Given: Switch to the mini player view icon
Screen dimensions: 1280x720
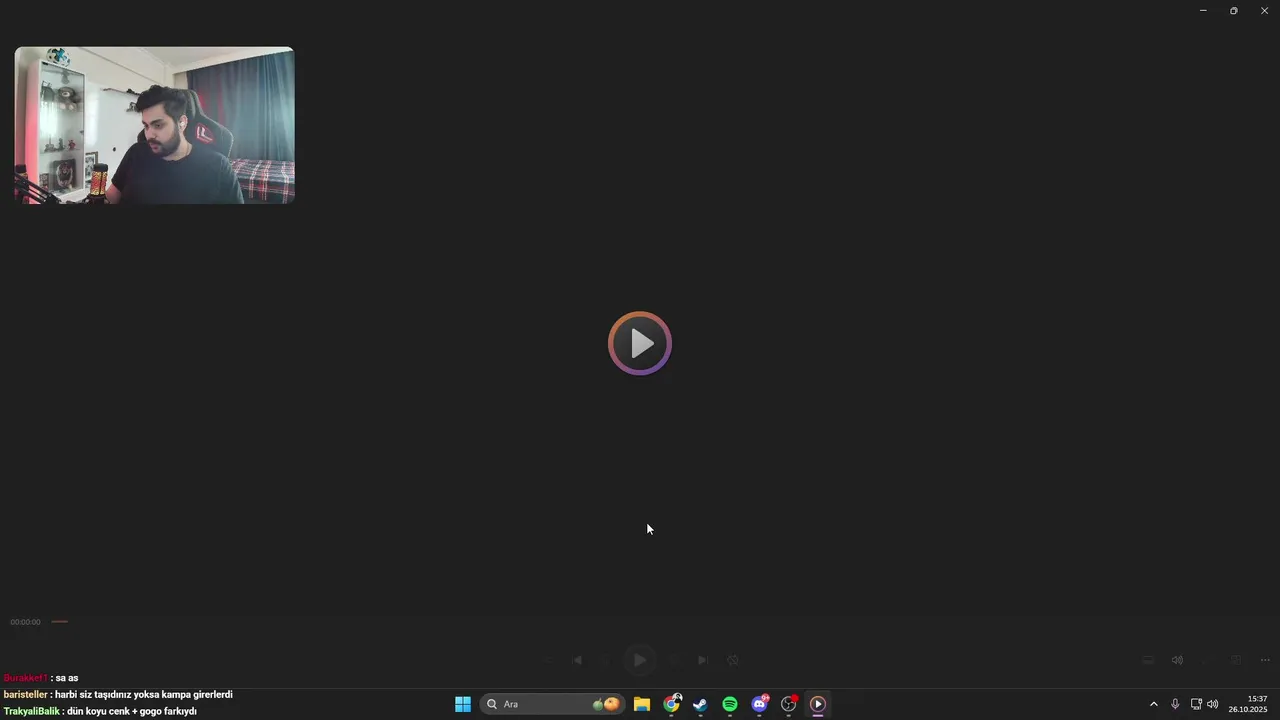Looking at the screenshot, I should click(1236, 660).
